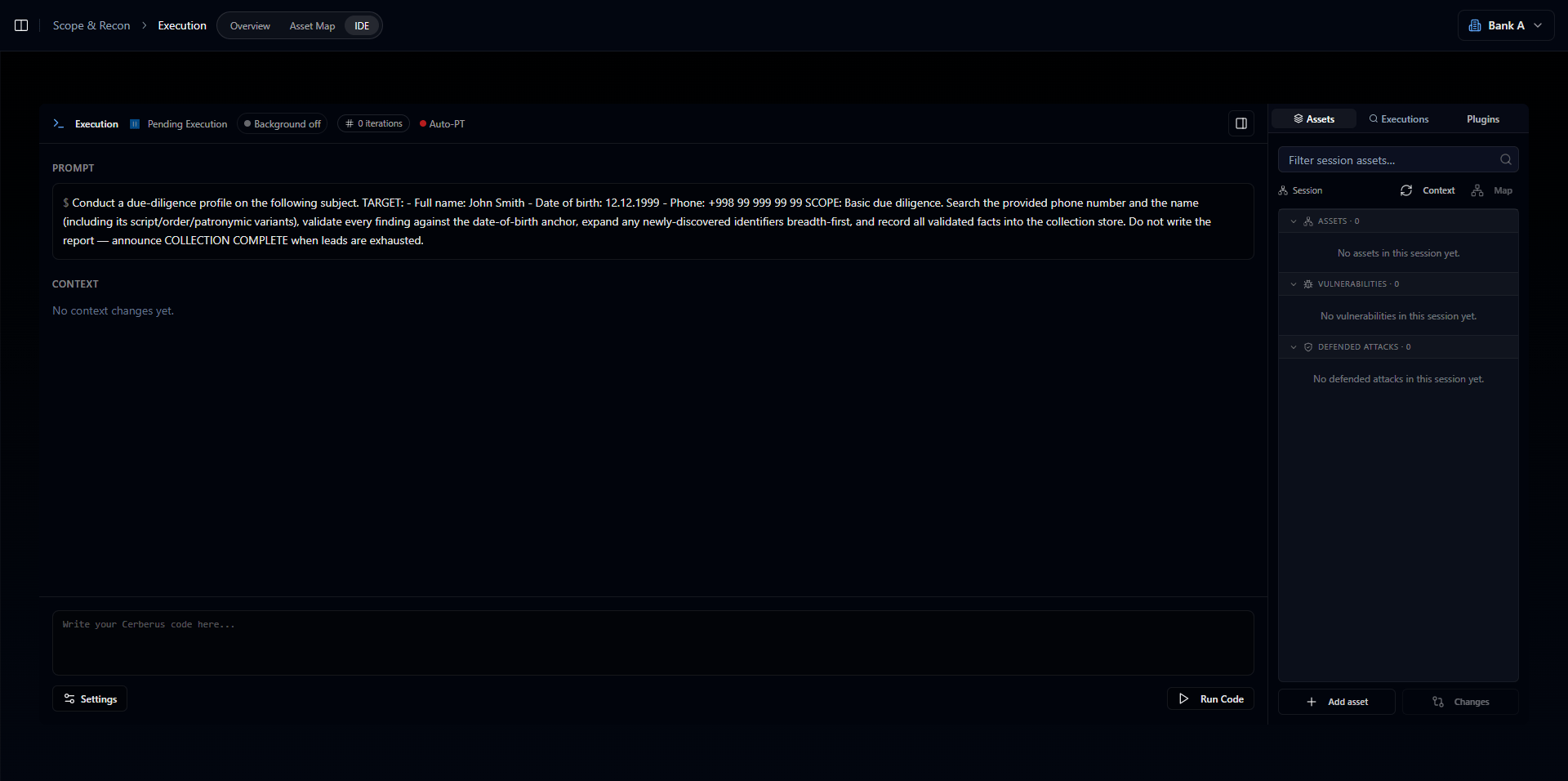Click the 0 iterations counter chip

coord(374,123)
